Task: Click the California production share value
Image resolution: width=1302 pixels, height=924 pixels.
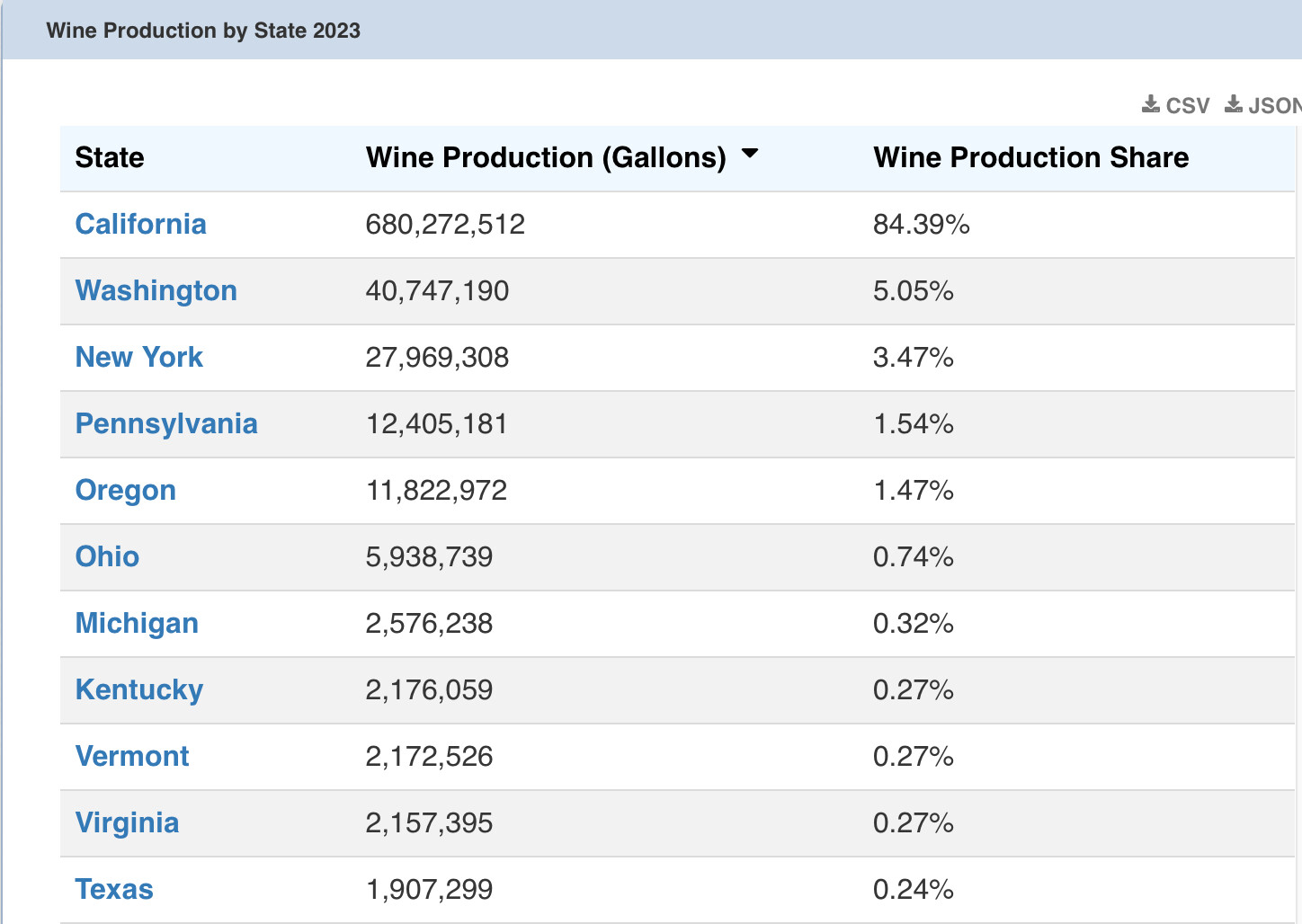Action: 921,224
